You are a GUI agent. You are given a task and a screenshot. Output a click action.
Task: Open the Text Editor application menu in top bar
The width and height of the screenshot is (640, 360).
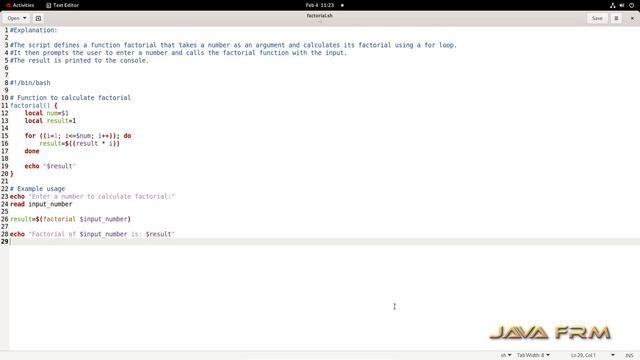[x=62, y=5]
